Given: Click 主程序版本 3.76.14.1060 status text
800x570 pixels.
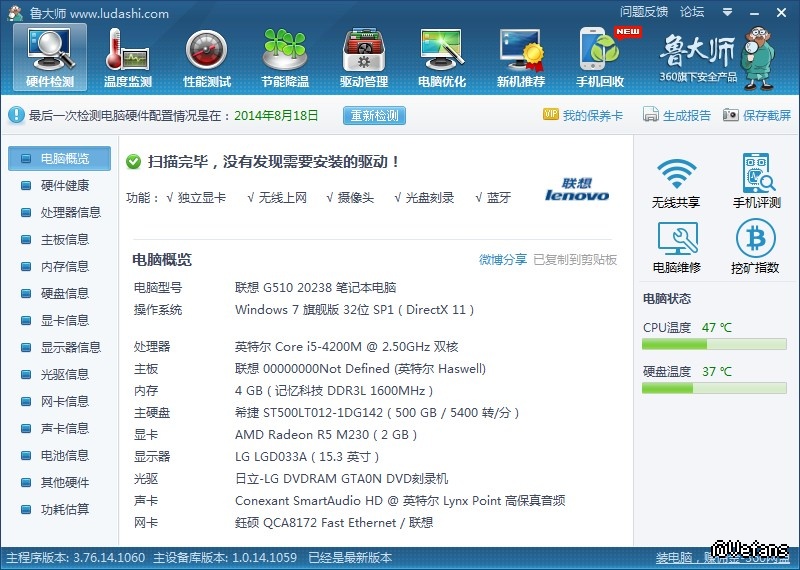Looking at the screenshot, I should (x=76, y=558).
